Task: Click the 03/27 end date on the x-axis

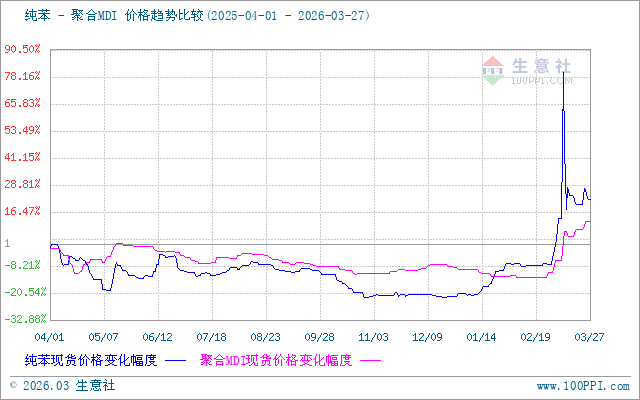Action: click(587, 337)
